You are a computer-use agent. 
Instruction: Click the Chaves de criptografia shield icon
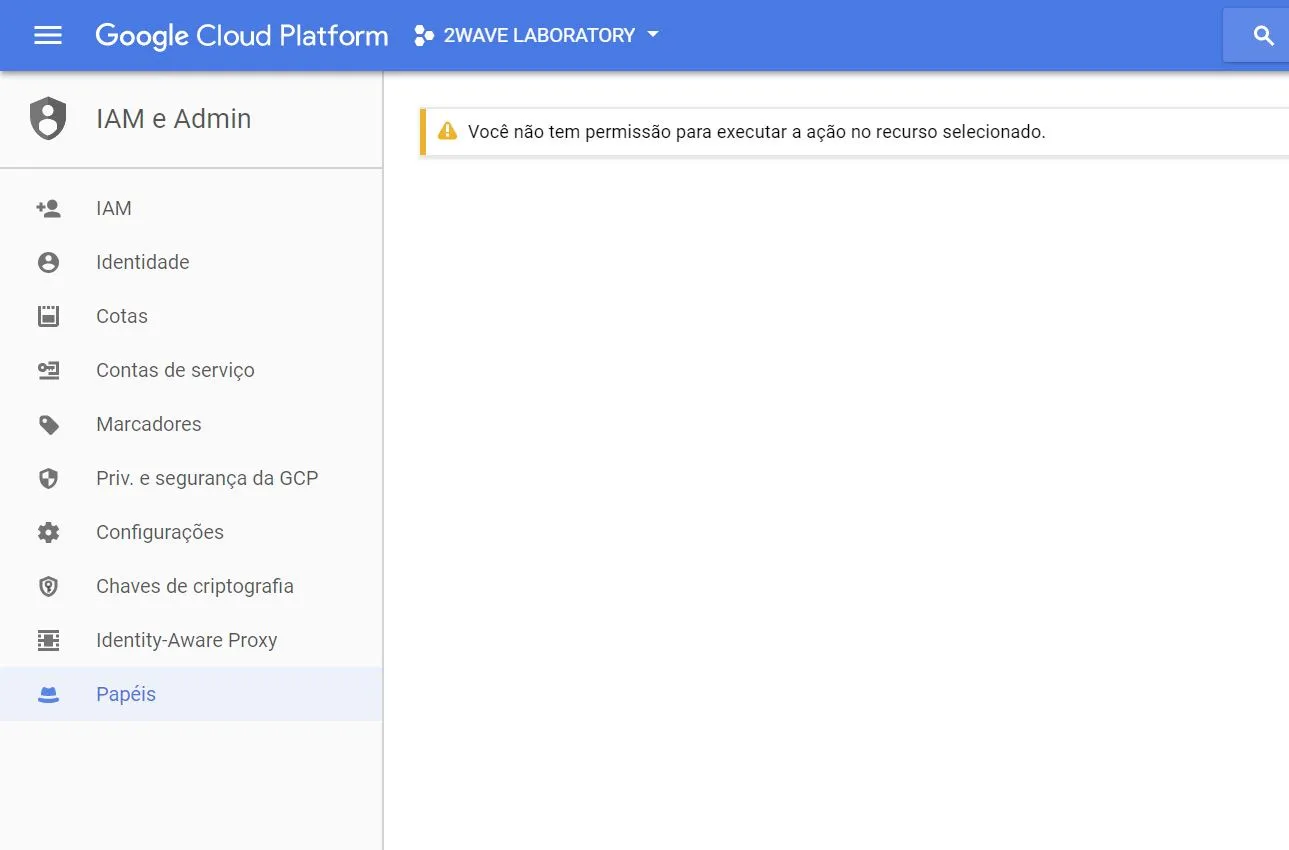click(48, 586)
